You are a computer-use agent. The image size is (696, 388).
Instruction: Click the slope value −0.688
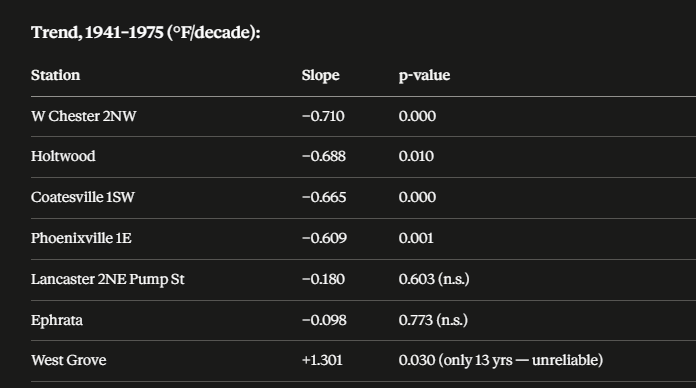pos(324,156)
